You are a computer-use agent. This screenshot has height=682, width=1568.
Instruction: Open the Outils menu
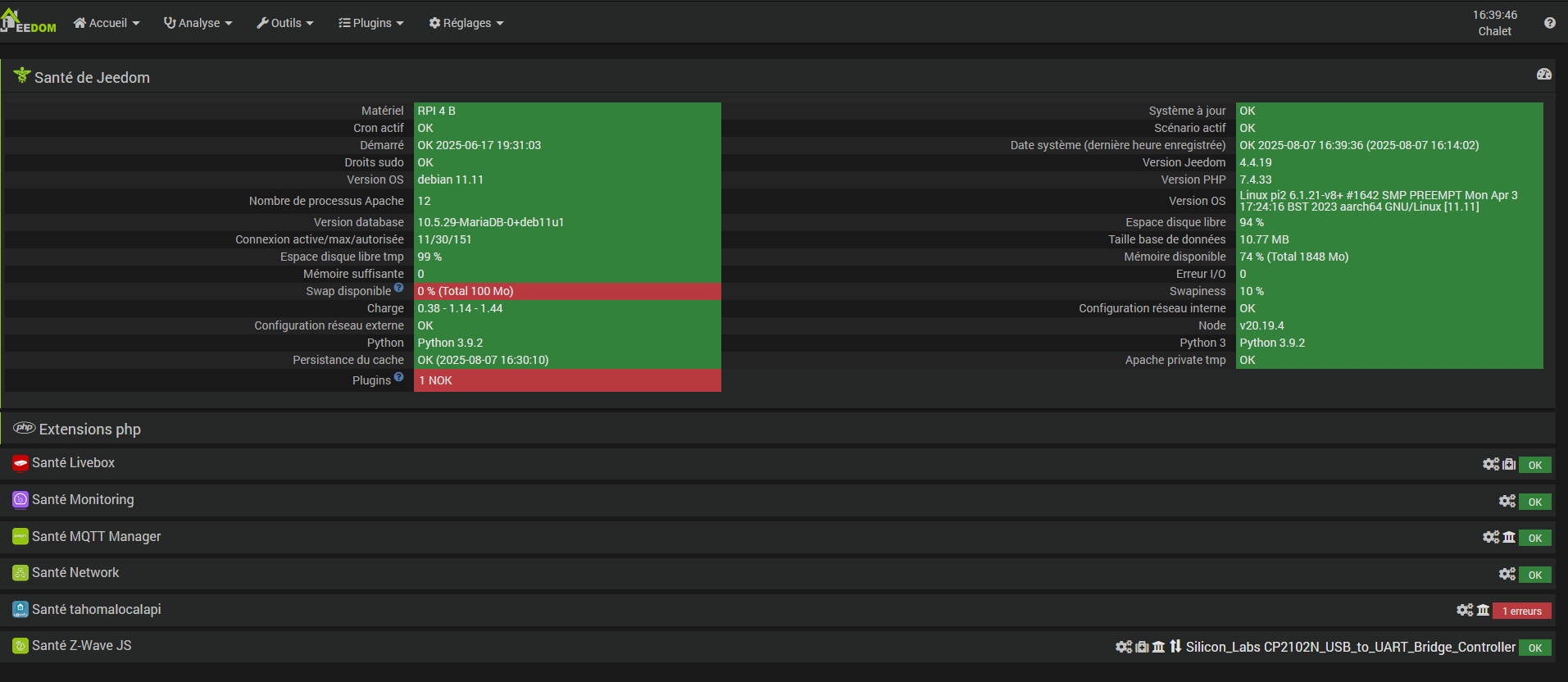[285, 23]
